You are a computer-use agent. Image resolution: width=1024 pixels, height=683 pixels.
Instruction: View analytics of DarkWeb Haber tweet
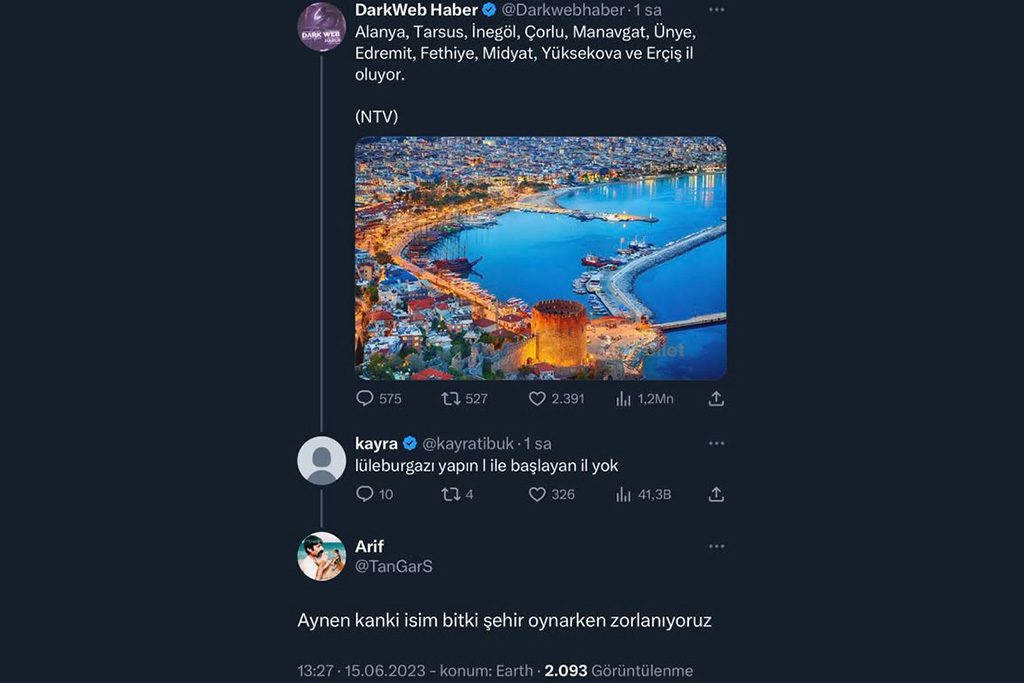point(624,398)
